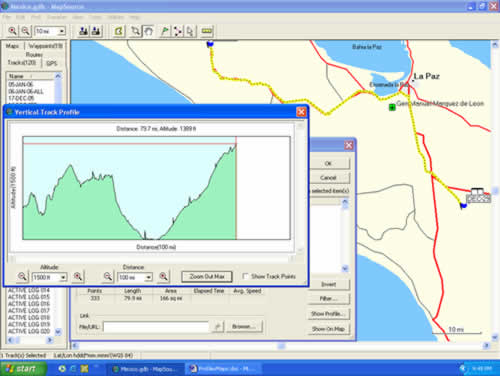Select the route tool icon
The image size is (500, 376).
click(177, 31)
